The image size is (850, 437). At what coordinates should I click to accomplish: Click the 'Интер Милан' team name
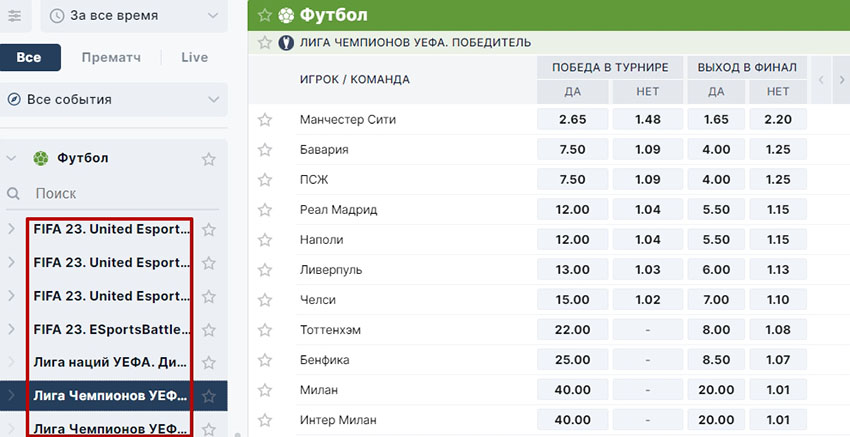338,420
